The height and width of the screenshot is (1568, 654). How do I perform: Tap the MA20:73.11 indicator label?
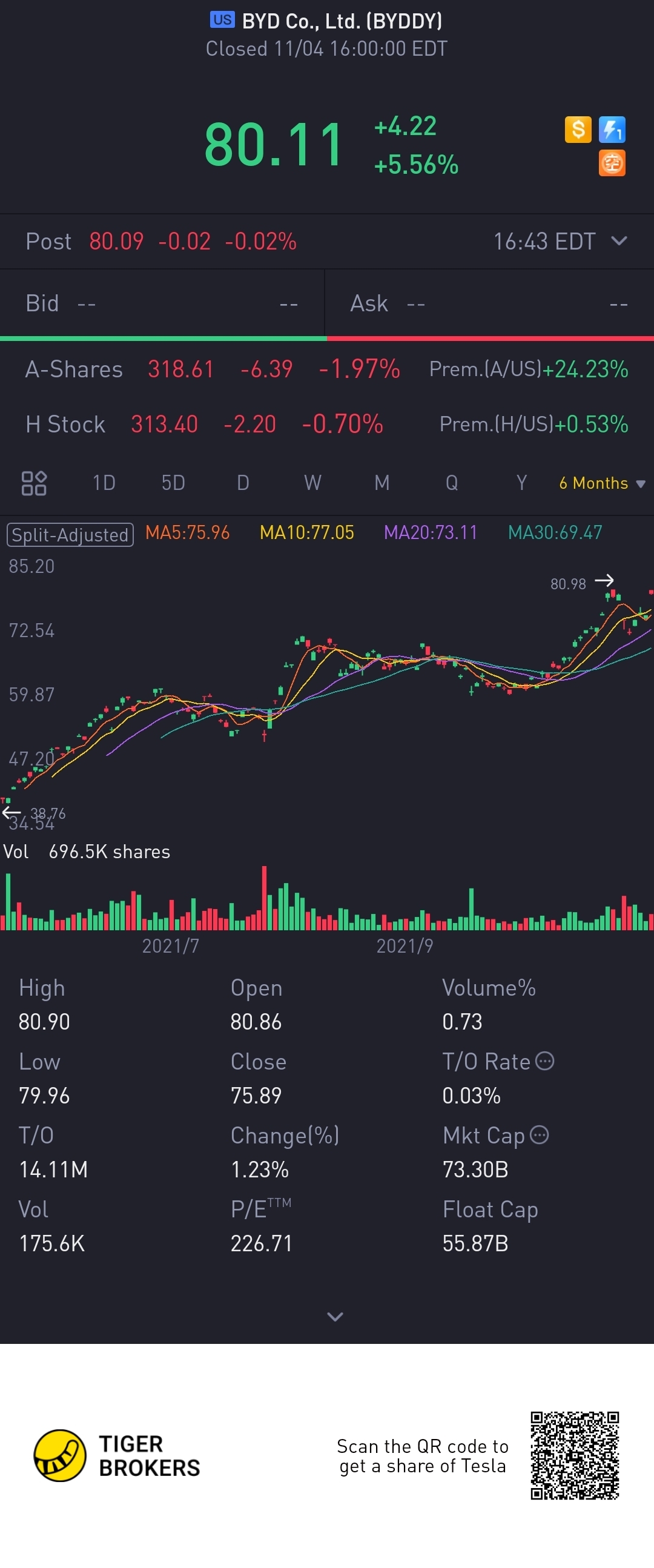[x=431, y=532]
